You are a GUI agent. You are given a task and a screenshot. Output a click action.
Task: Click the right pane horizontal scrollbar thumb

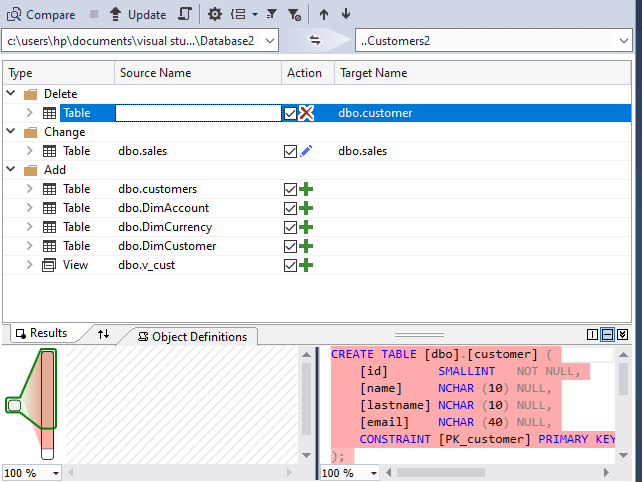(441, 473)
